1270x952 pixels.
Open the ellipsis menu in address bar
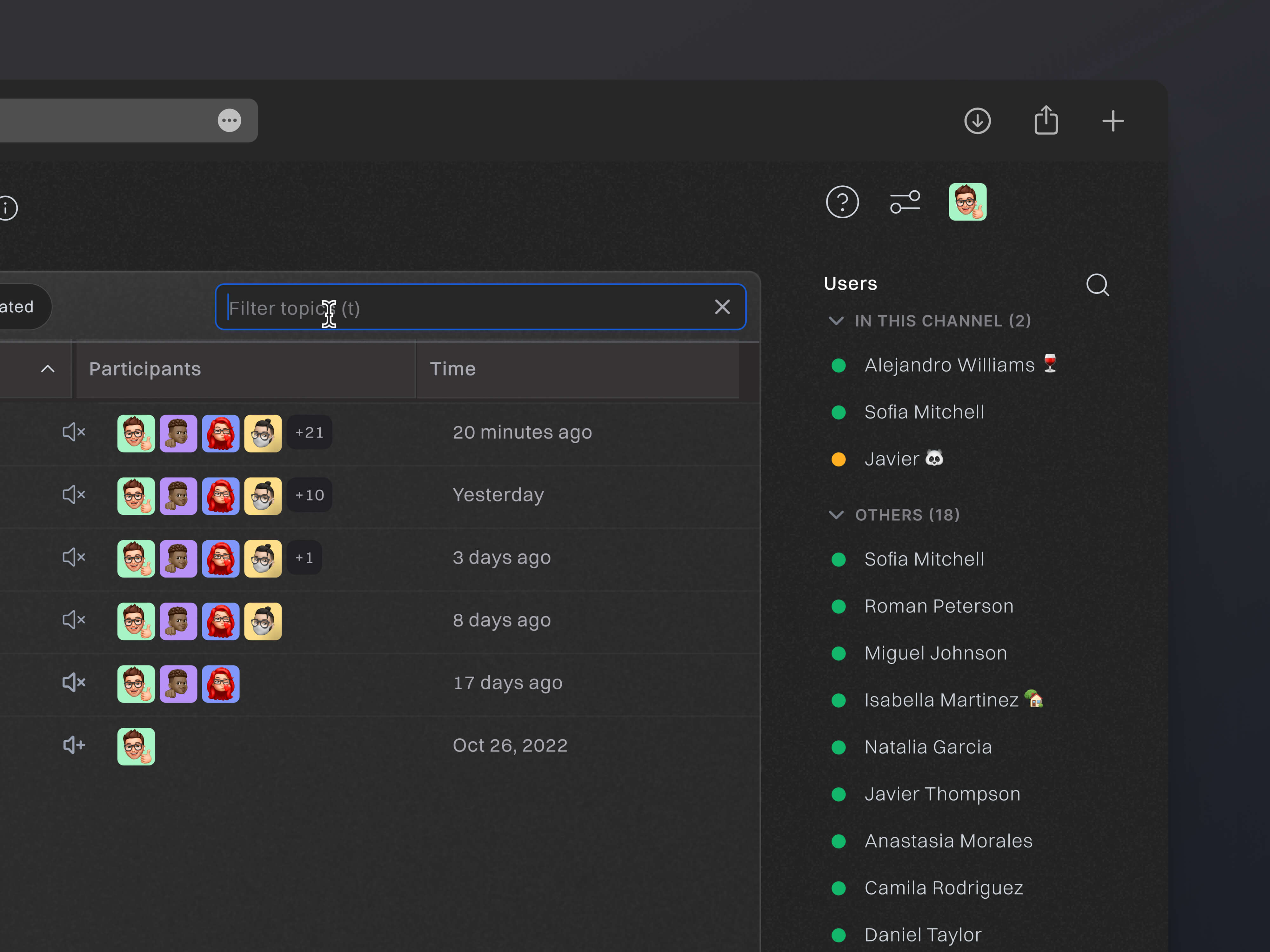click(229, 121)
